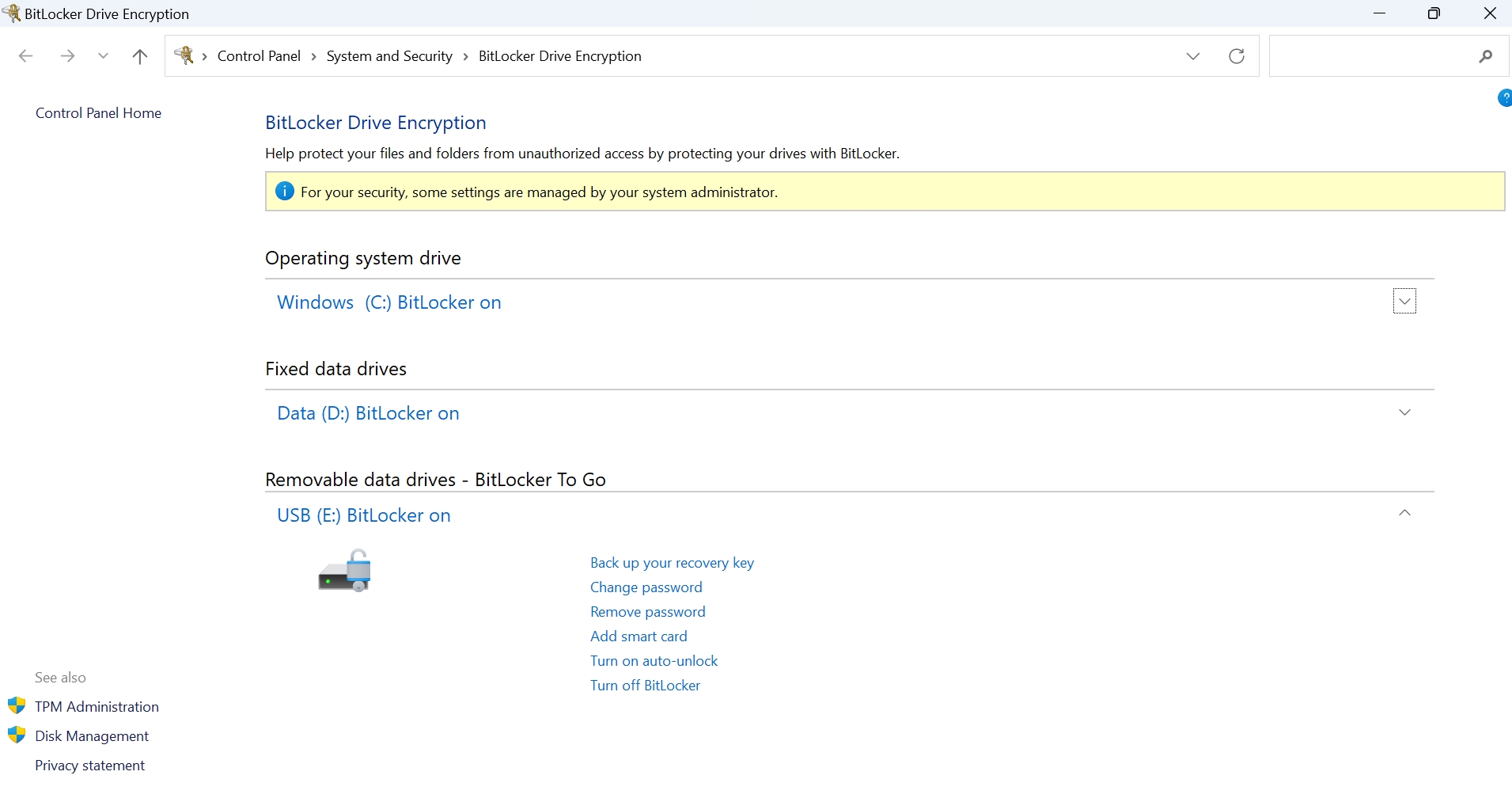Click the Refresh icon in address bar
This screenshot has height=798, width=1512.
1236,56
